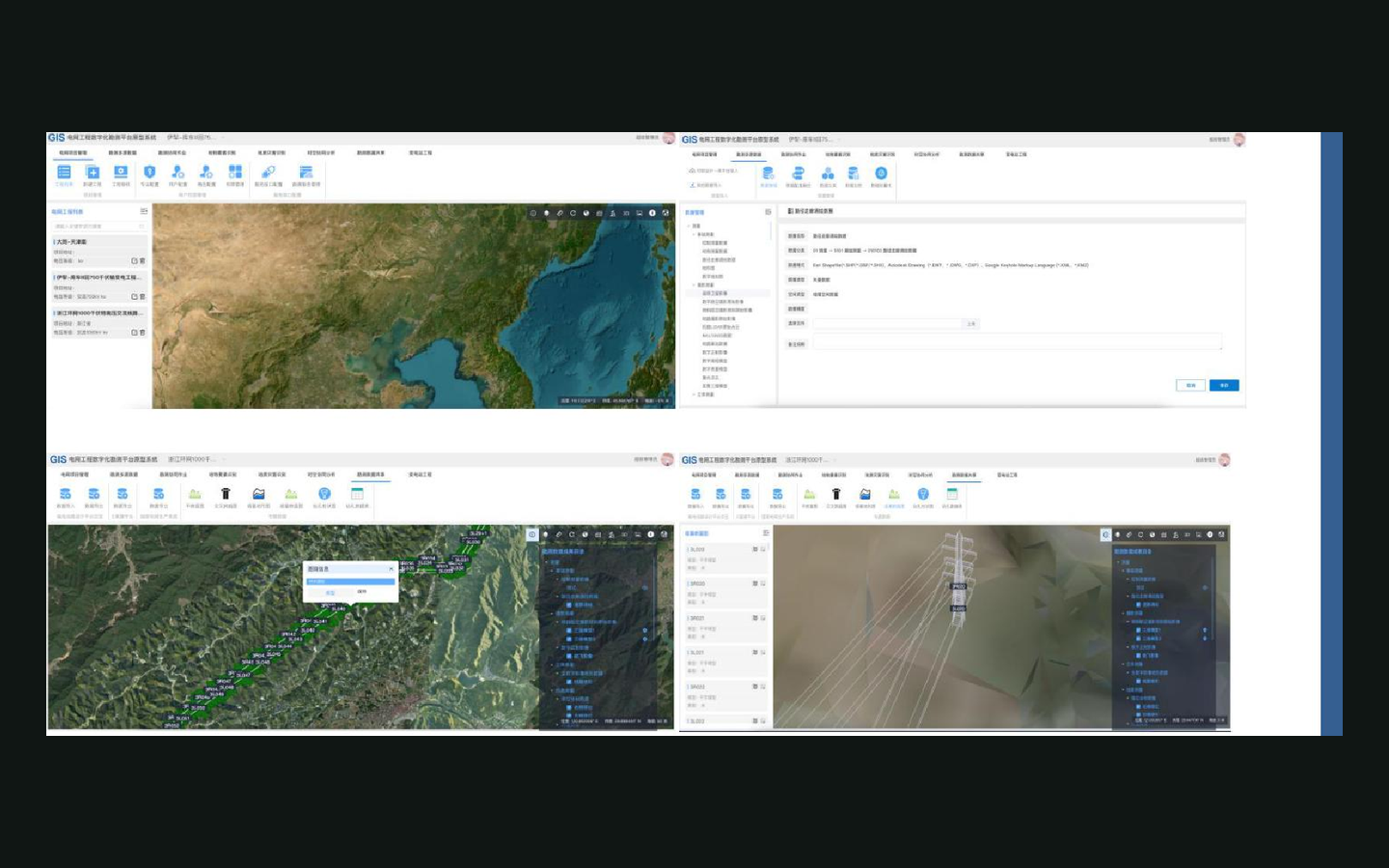Toggle the first checked layer box in the route map layer tree
The image size is (1389, 868).
[x=569, y=605]
